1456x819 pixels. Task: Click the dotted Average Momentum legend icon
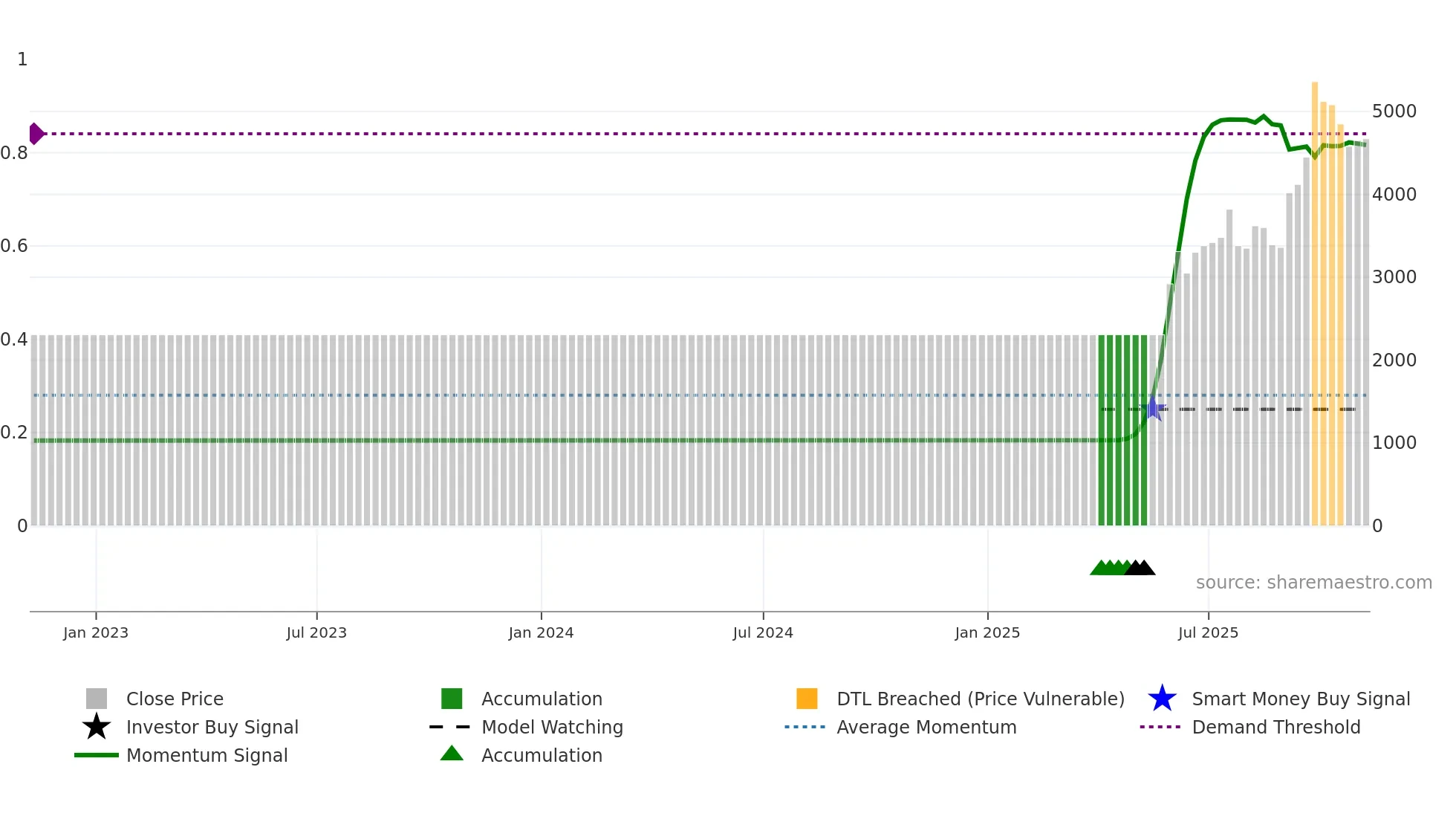click(805, 727)
